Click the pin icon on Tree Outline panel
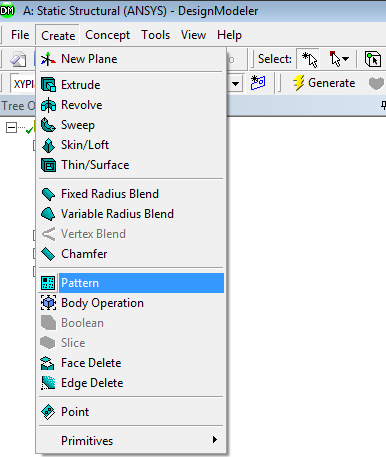 click(384, 106)
